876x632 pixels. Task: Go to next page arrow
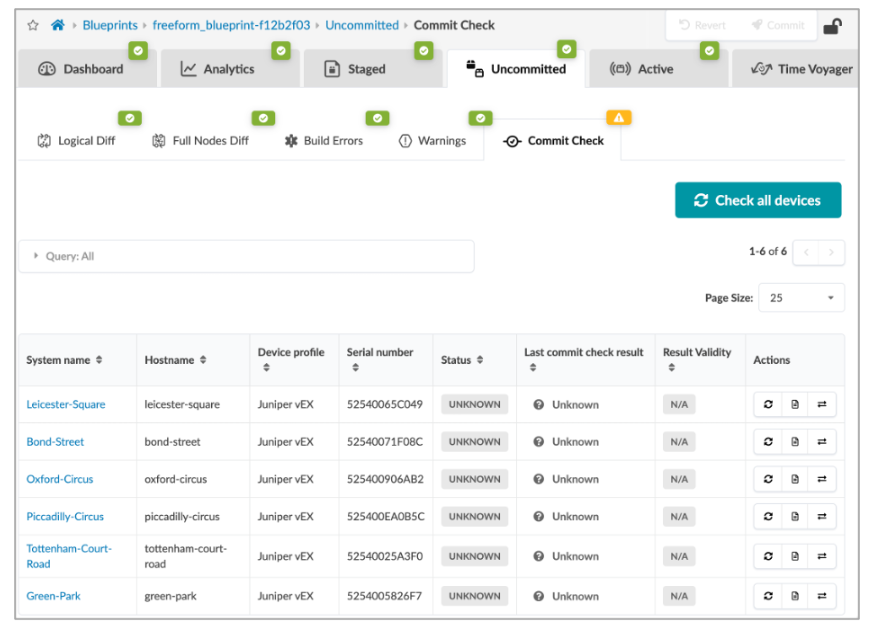click(831, 252)
